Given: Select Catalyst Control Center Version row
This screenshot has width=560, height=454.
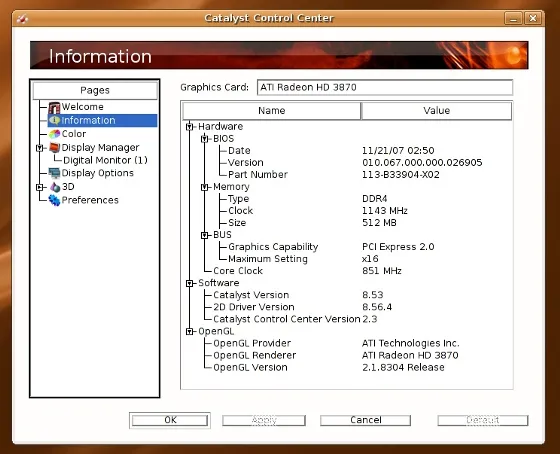Looking at the screenshot, I should [x=347, y=319].
